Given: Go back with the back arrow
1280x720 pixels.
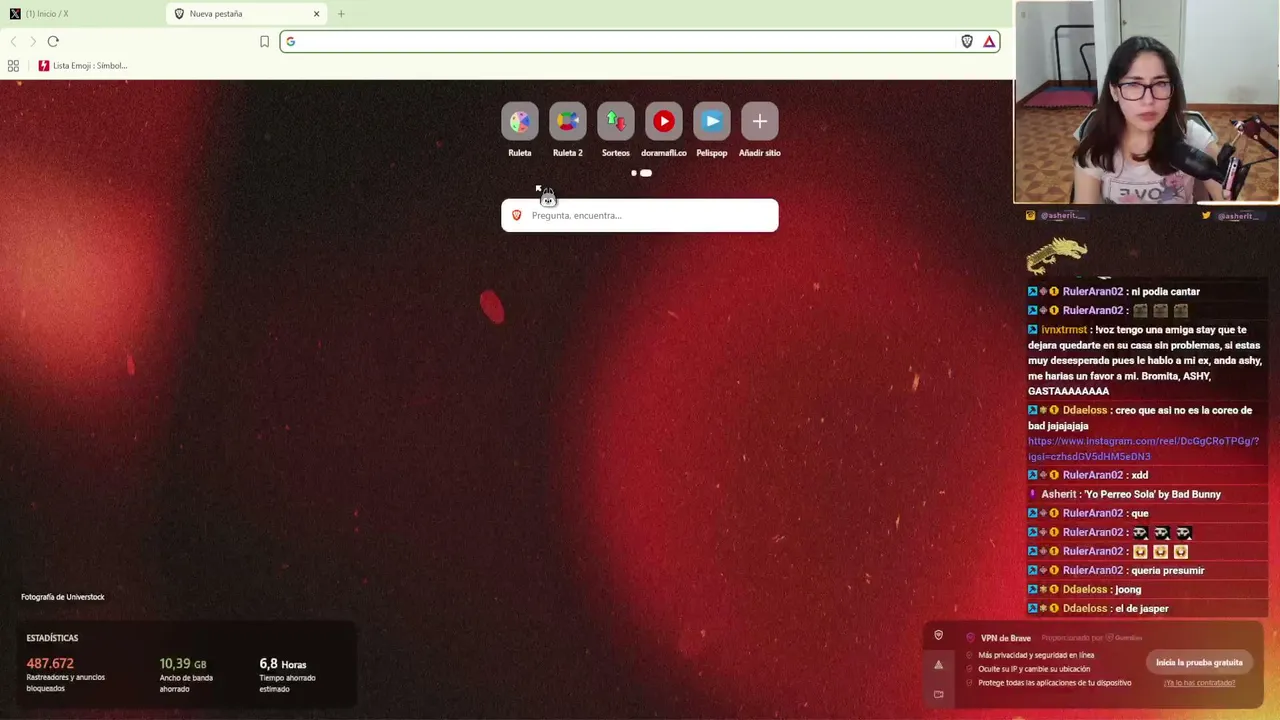Looking at the screenshot, I should tap(14, 41).
